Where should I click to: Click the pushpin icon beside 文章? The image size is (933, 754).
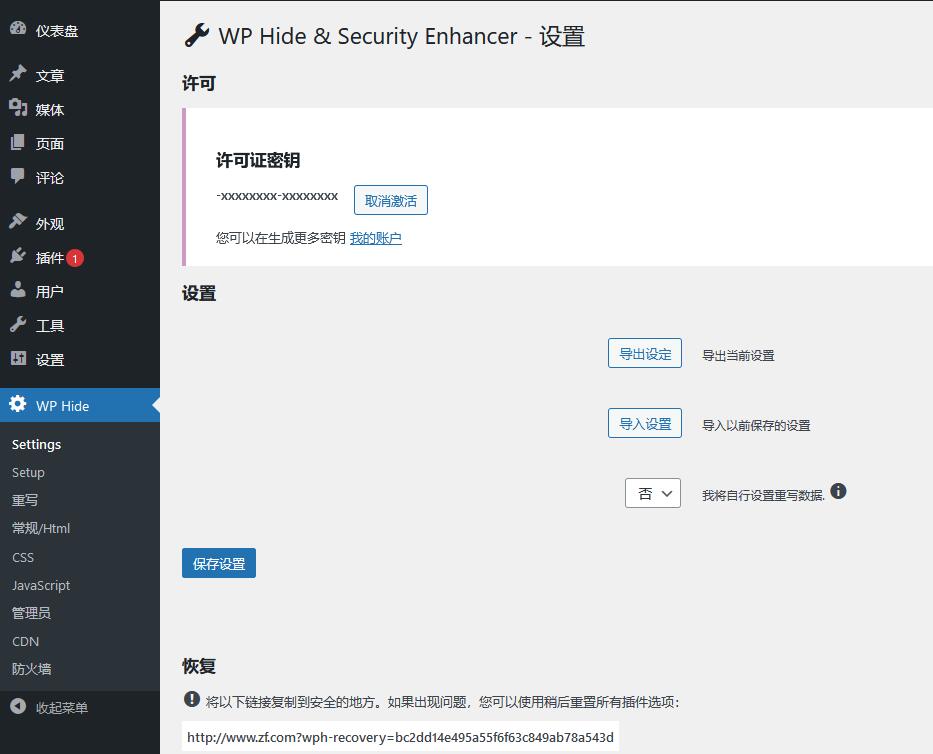pos(18,73)
